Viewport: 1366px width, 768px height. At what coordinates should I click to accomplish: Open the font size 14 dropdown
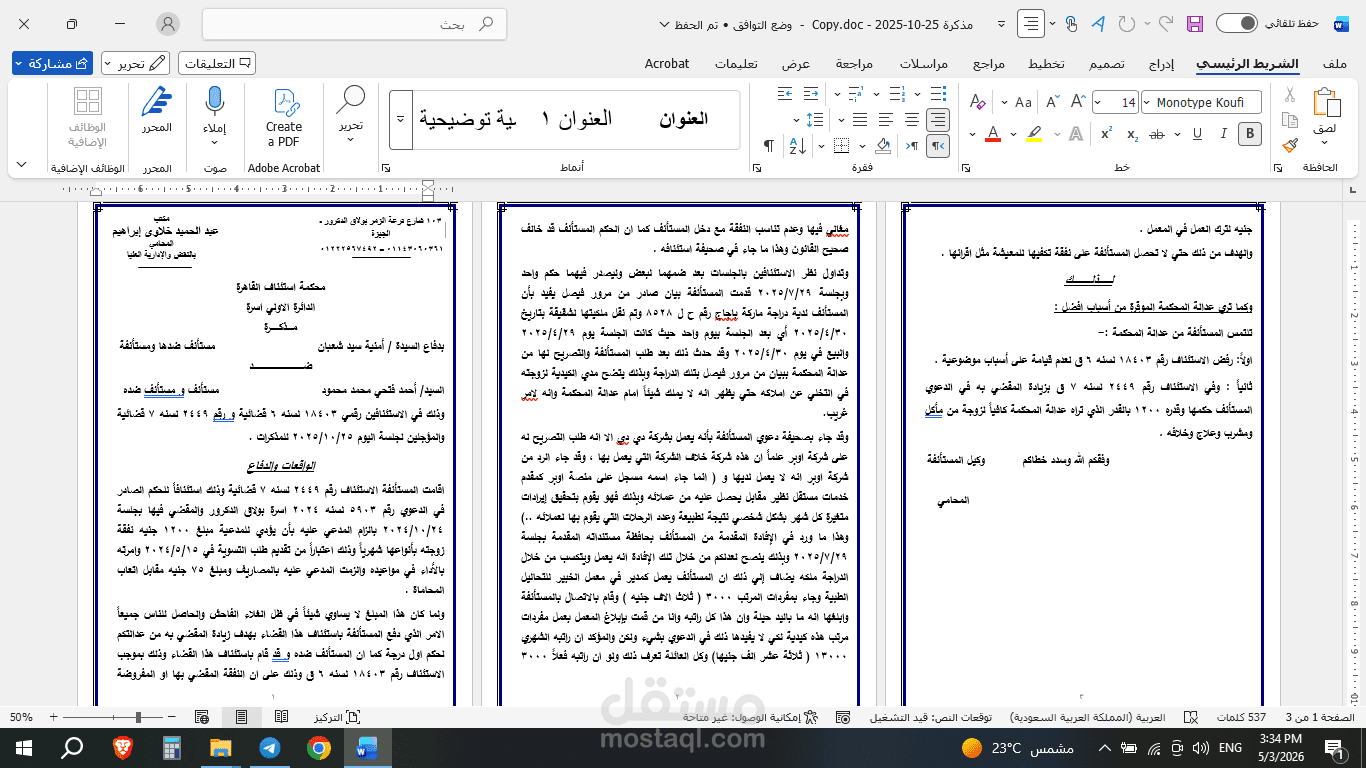[1100, 102]
